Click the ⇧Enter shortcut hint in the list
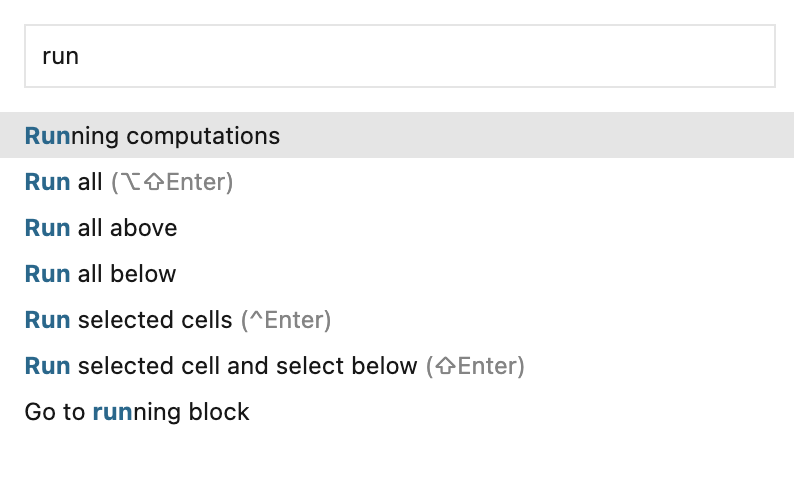 475,366
